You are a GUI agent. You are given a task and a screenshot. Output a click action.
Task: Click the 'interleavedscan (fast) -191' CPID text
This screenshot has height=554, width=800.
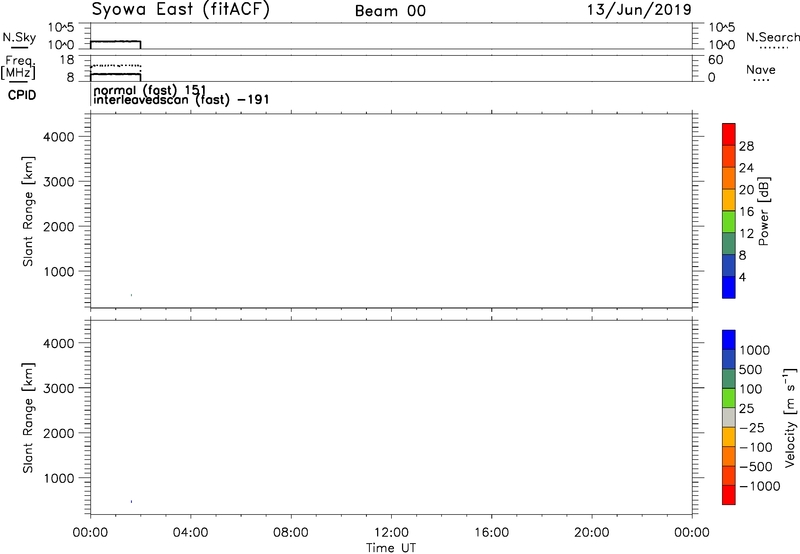click(181, 99)
